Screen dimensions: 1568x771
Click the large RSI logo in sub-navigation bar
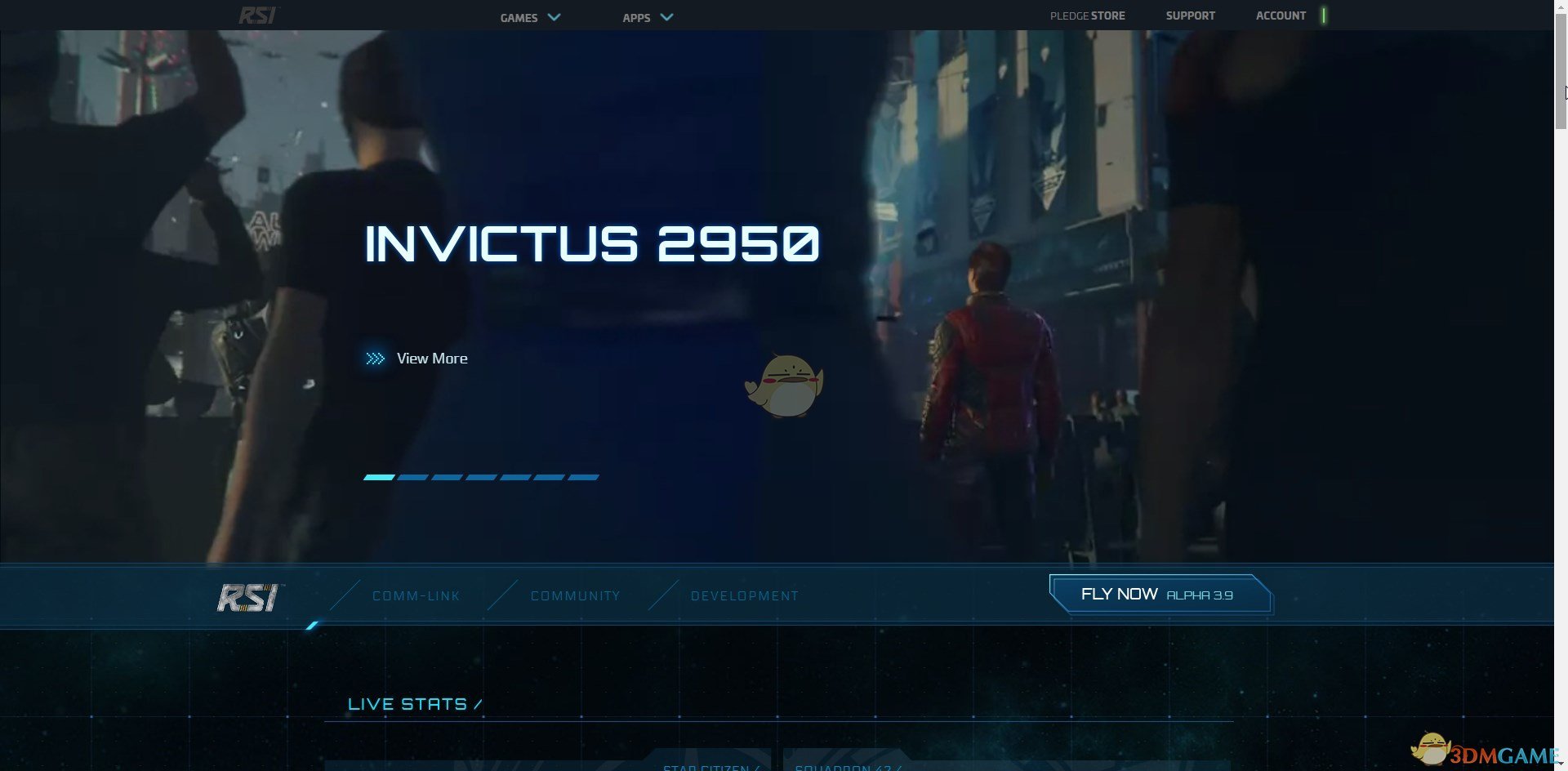(247, 597)
